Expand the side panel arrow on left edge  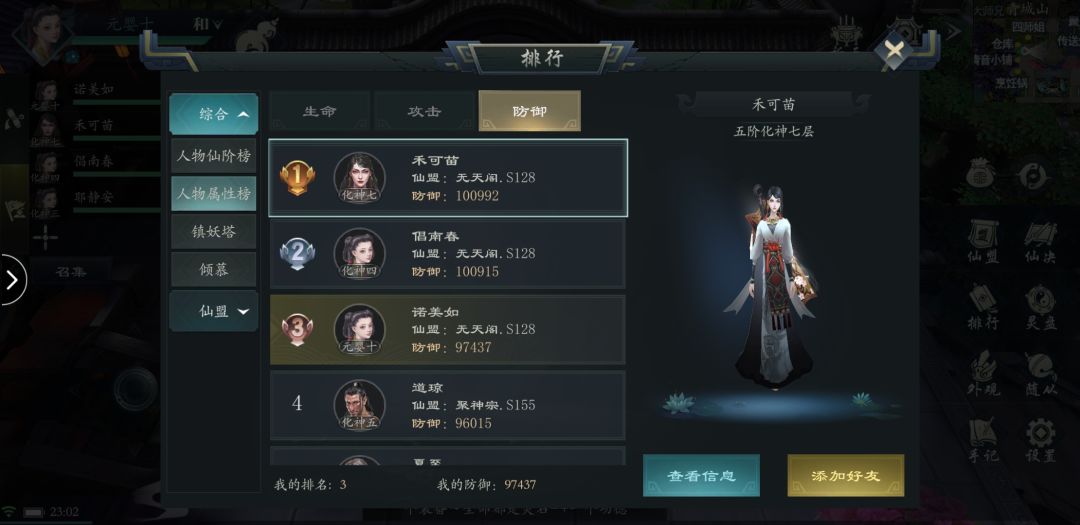coord(12,279)
